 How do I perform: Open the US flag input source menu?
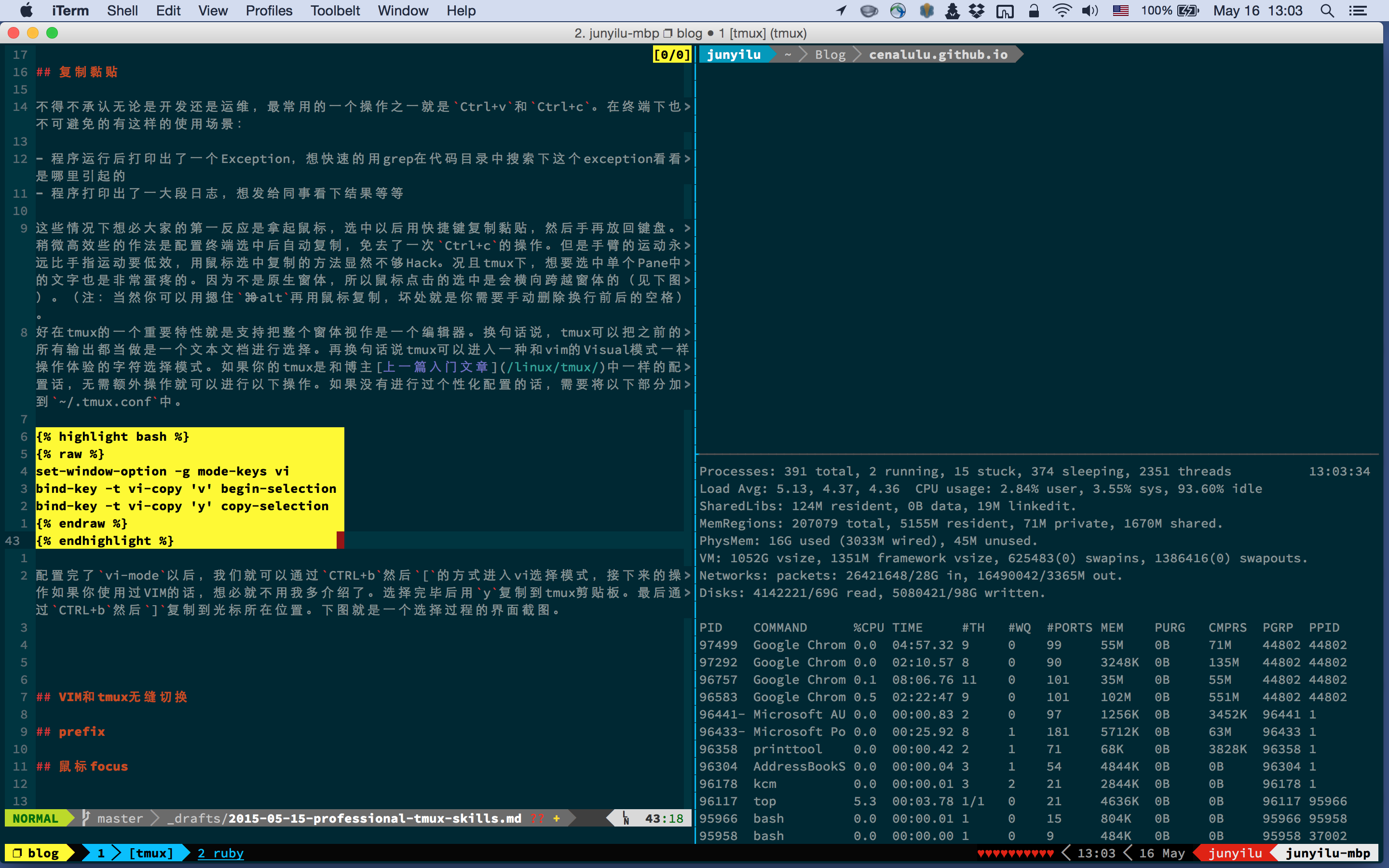[1120, 10]
